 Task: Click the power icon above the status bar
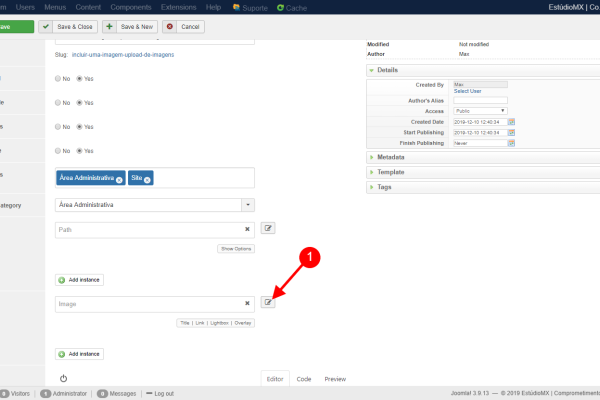tap(63, 378)
